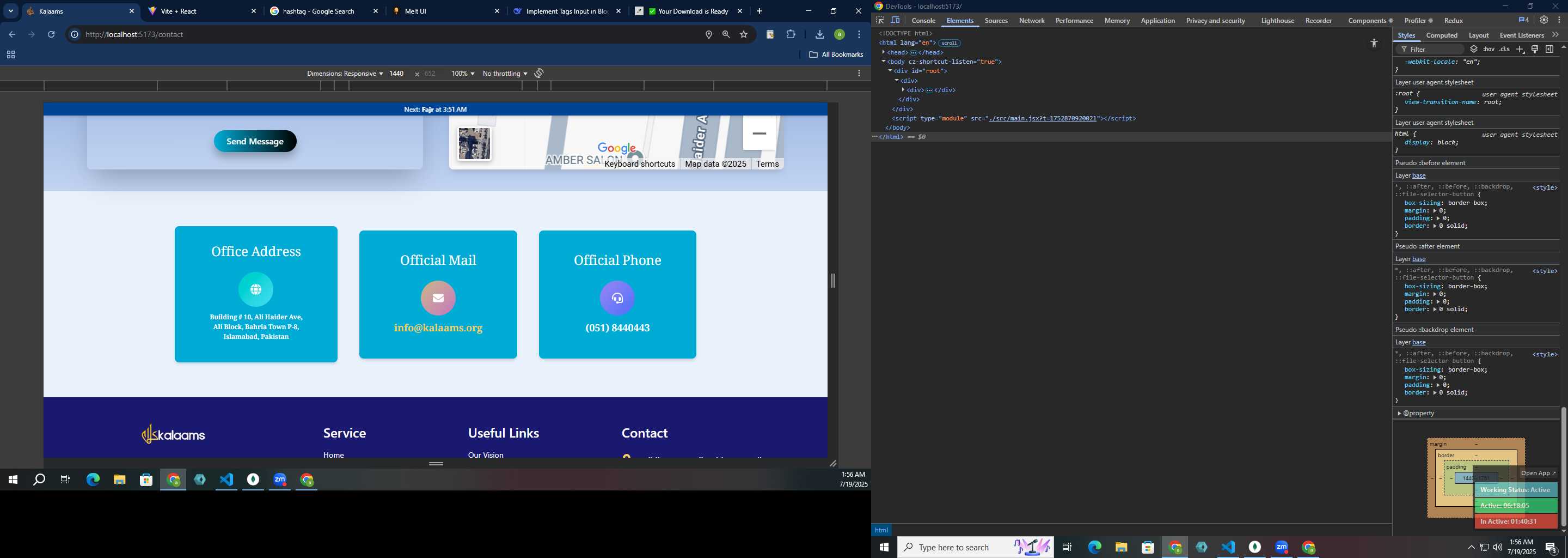Edit the viewport width value 1440
The image size is (1568, 558).
point(397,74)
